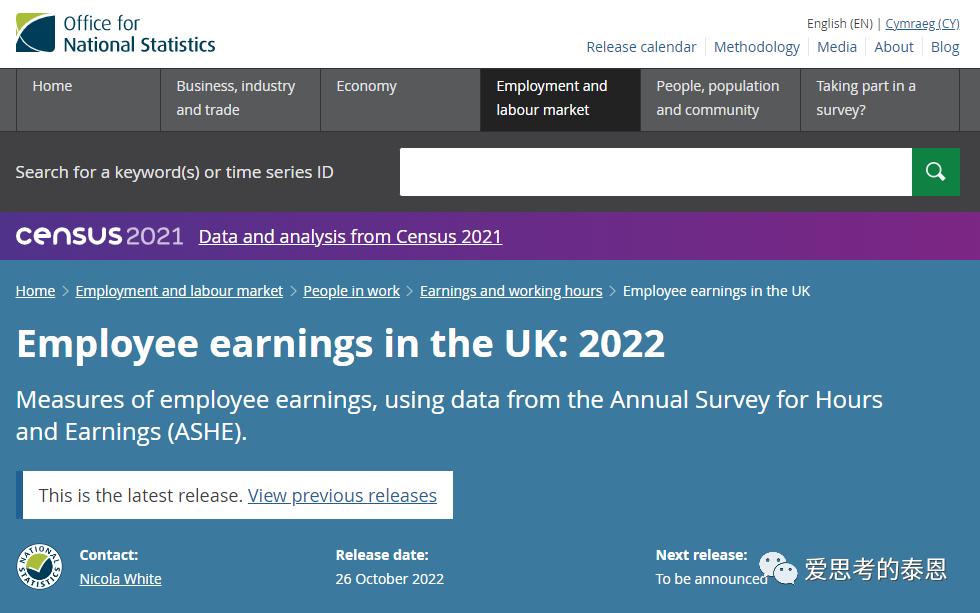Switch language to Cymraeg (CY)

tap(921, 23)
